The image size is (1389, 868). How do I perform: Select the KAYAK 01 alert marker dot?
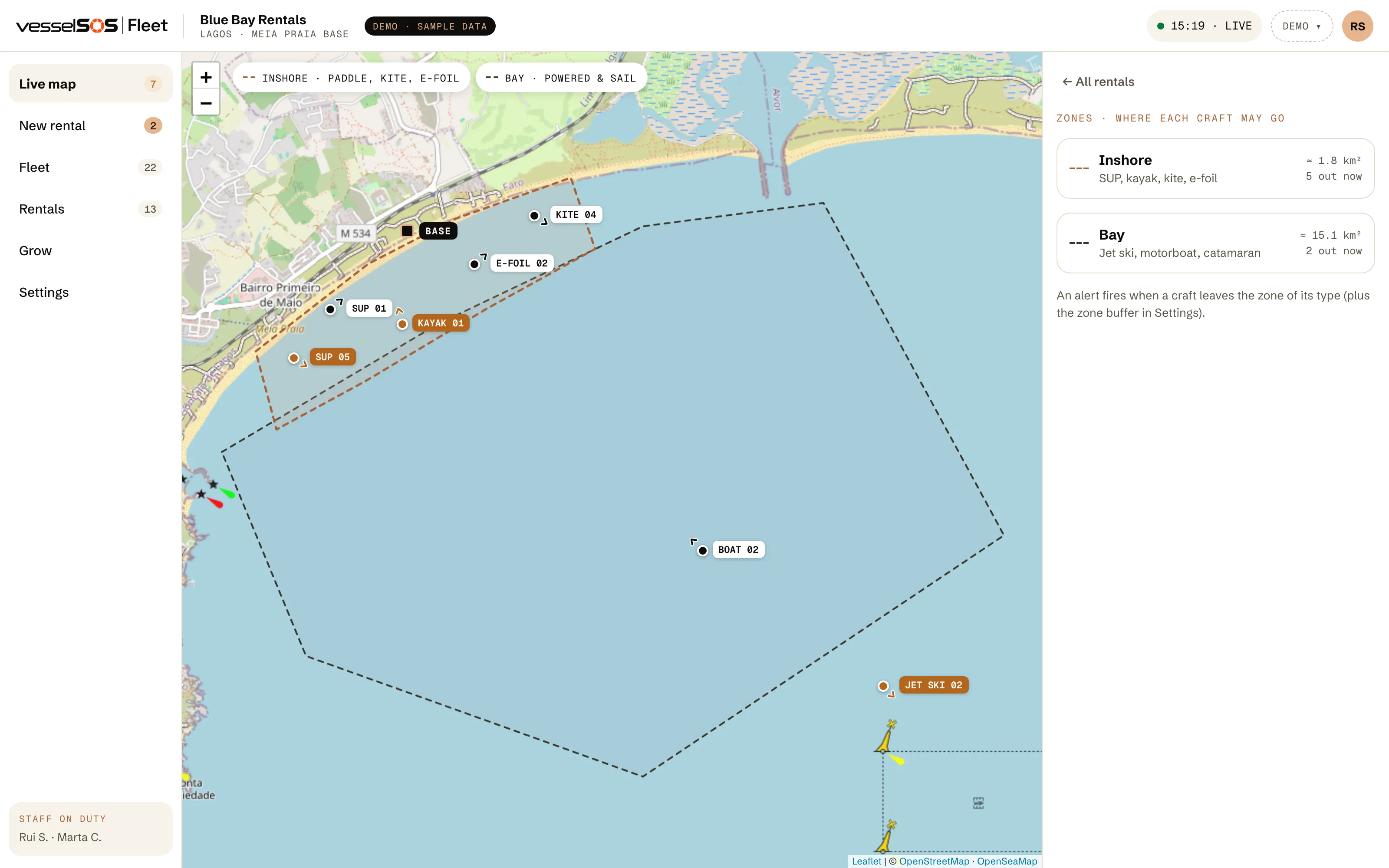click(402, 324)
